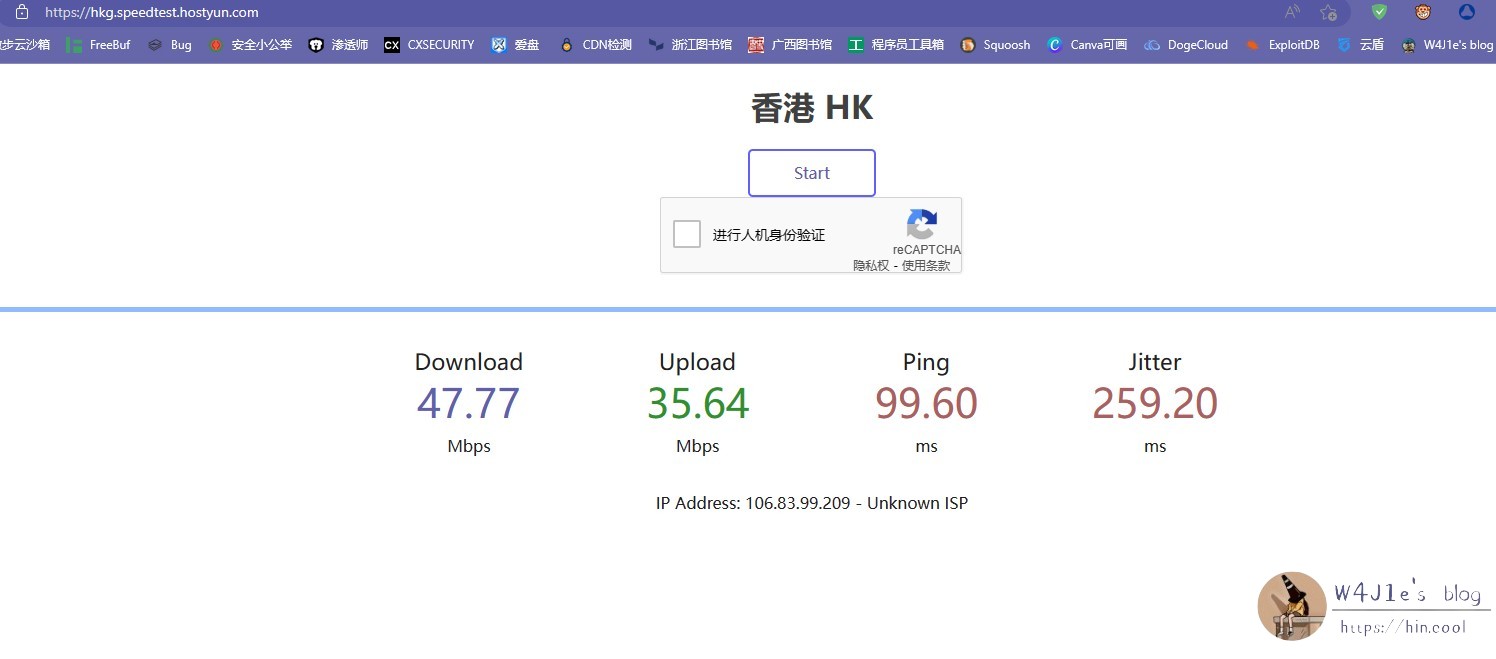Click the CXSECURITY bookmark icon
The image size is (1496, 659).
391,44
